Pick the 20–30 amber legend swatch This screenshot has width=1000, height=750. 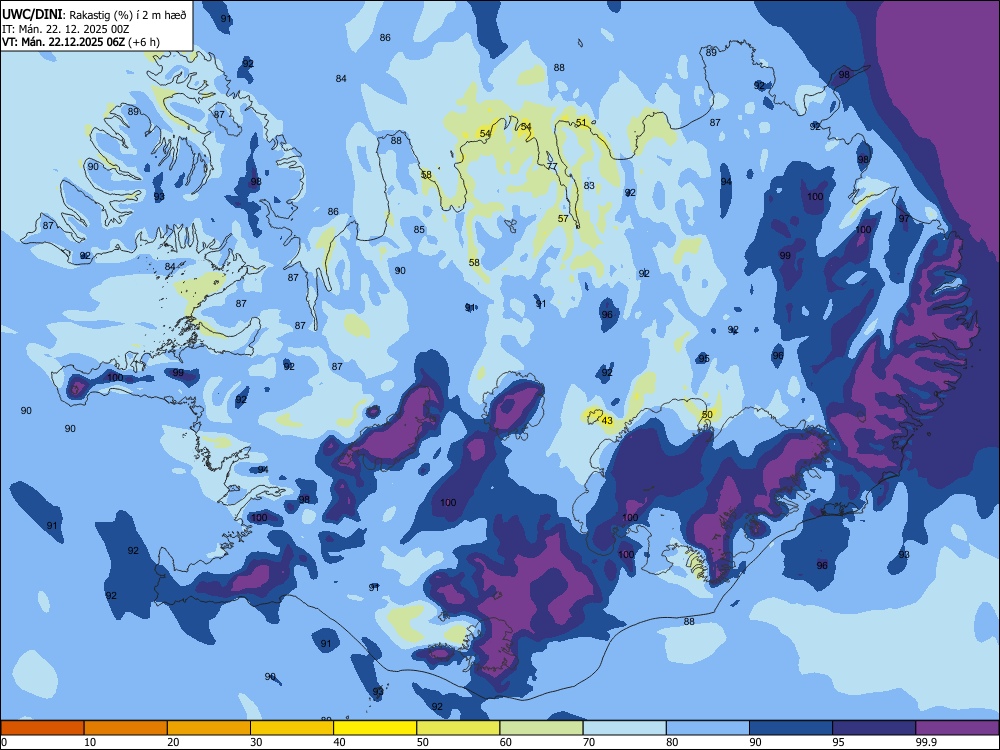click(209, 728)
